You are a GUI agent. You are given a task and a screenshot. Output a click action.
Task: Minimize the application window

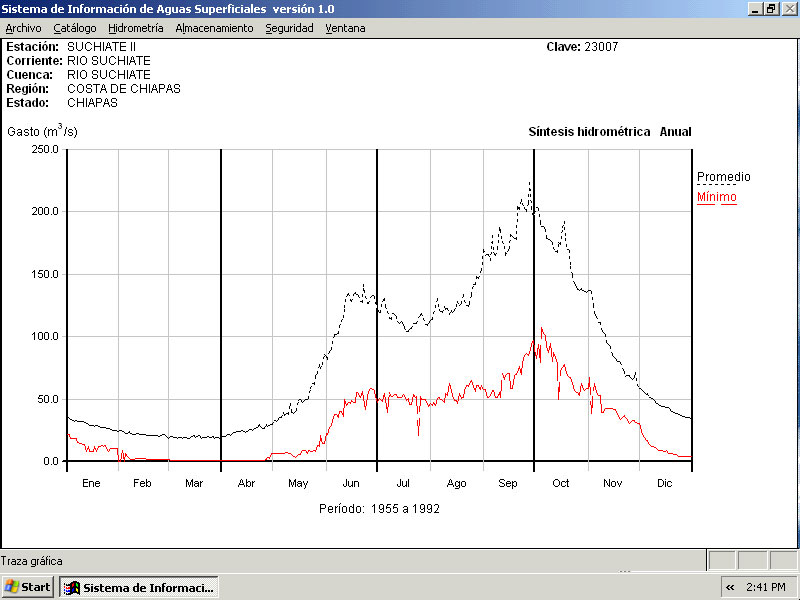(x=755, y=8)
